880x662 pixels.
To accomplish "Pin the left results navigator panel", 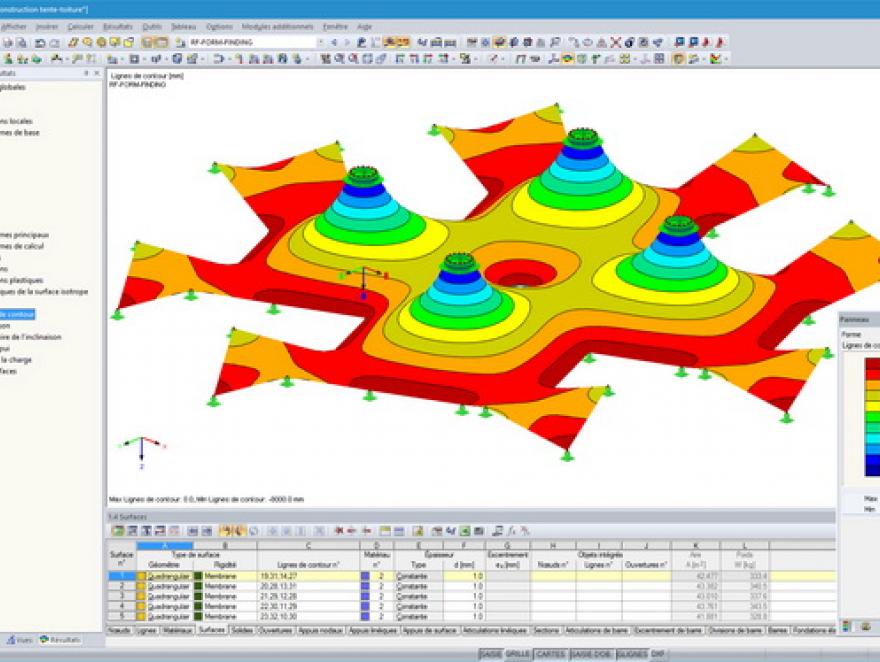I will [x=88, y=74].
